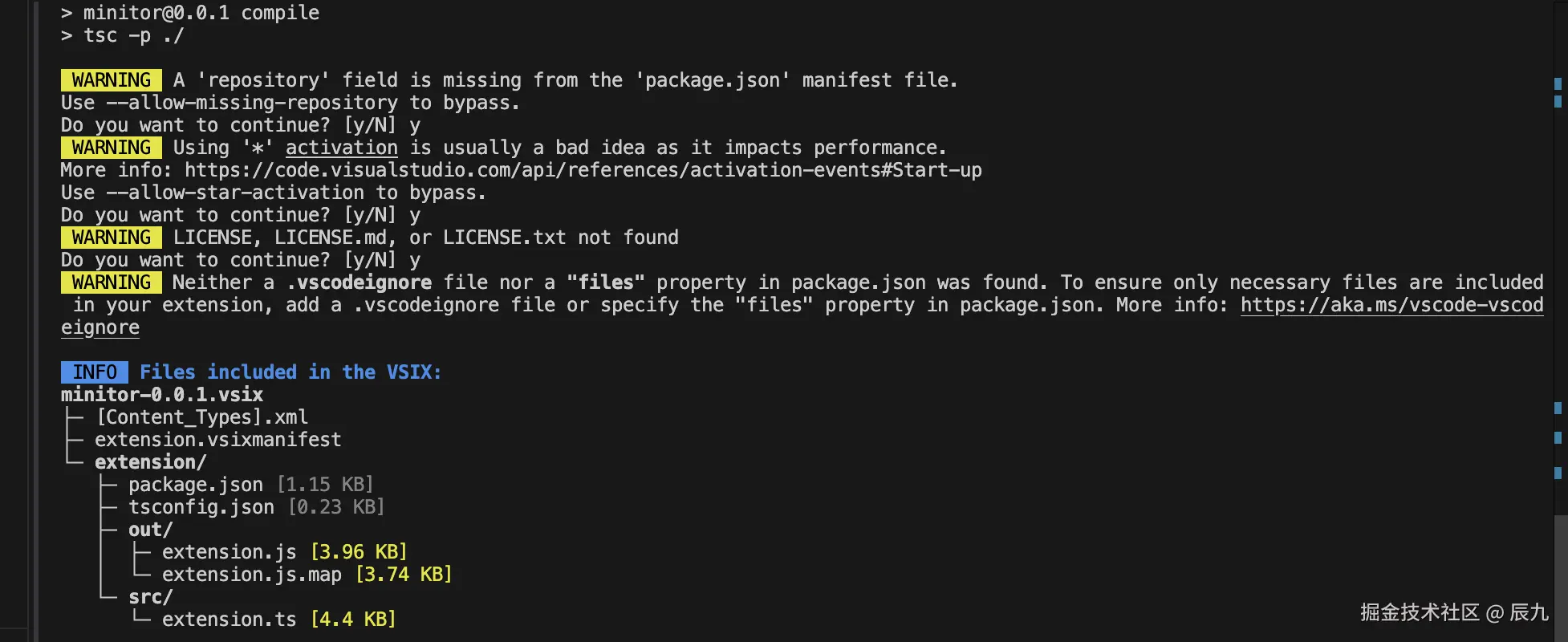The width and height of the screenshot is (1568, 642).
Task: Click the terminal vertical scrollbar thumb
Action: click(1560, 578)
